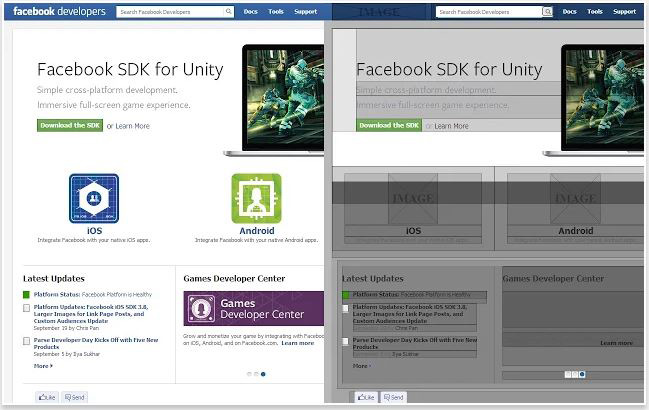Open the Docs menu in the left header
Viewport: 649px width, 410px height.
pos(252,13)
